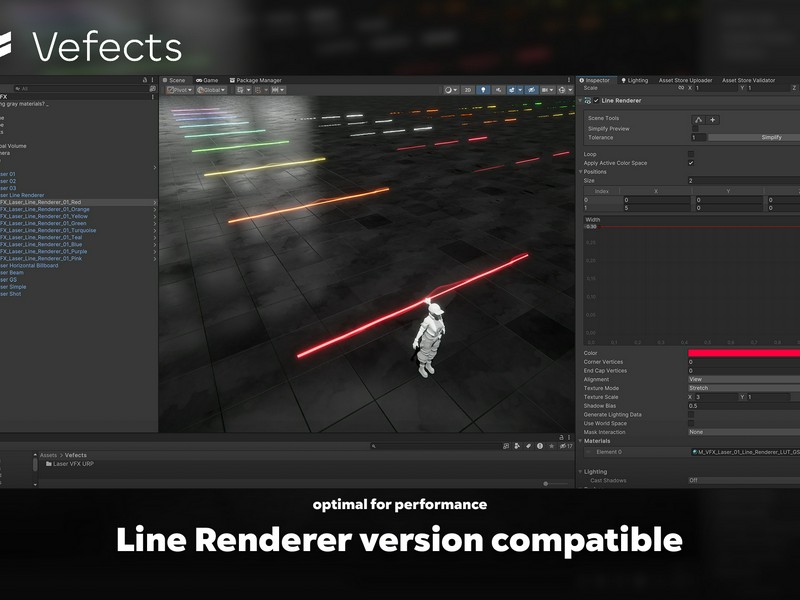Toggle hidden packages count icon showing 17
800x600 pixels.
tap(566, 446)
